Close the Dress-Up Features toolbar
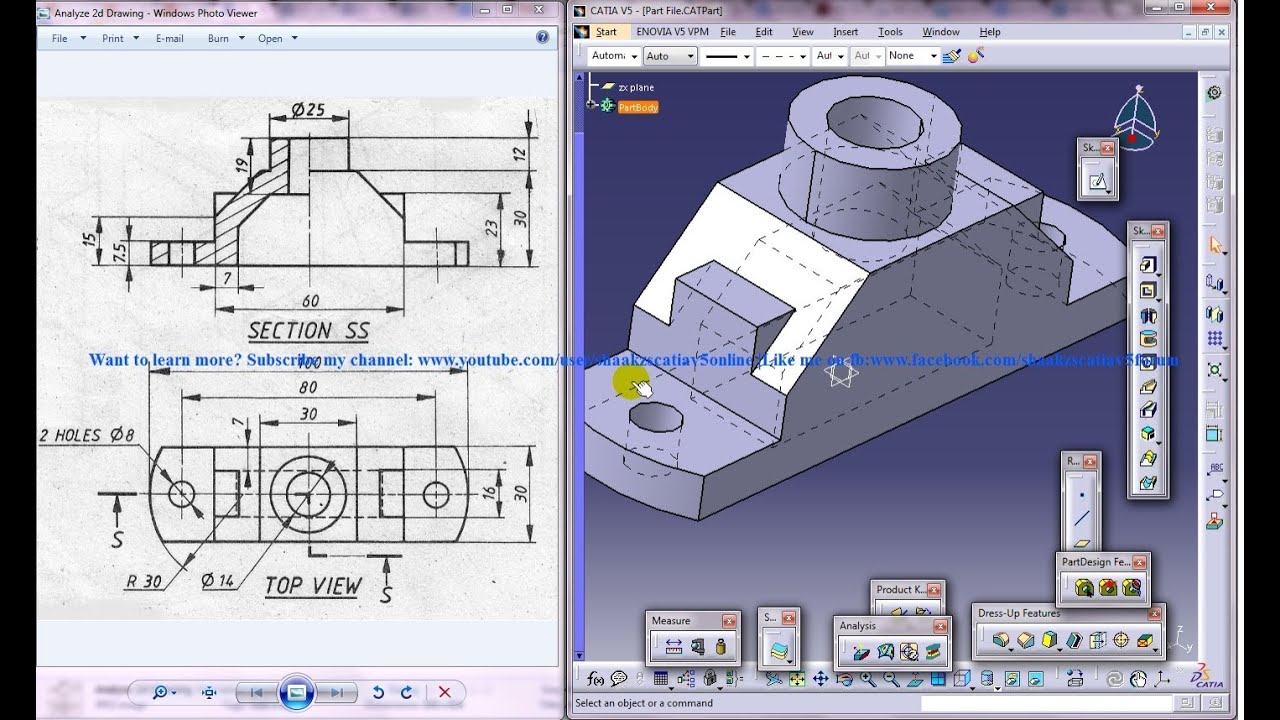This screenshot has height=720, width=1280. pos(1155,613)
